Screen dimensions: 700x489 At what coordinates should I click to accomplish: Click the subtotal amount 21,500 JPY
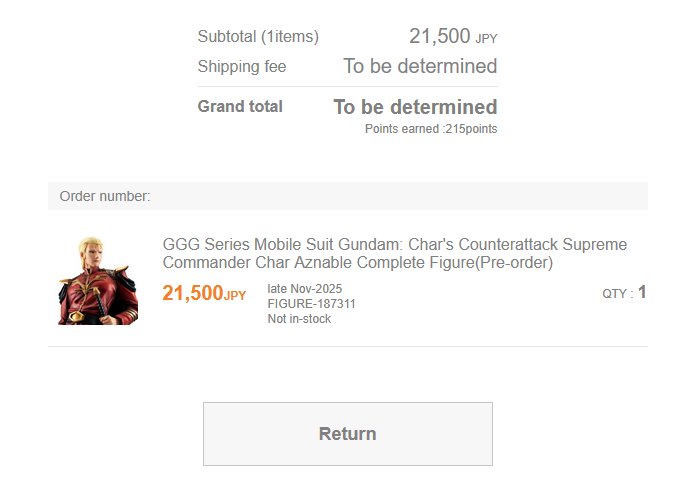point(453,36)
